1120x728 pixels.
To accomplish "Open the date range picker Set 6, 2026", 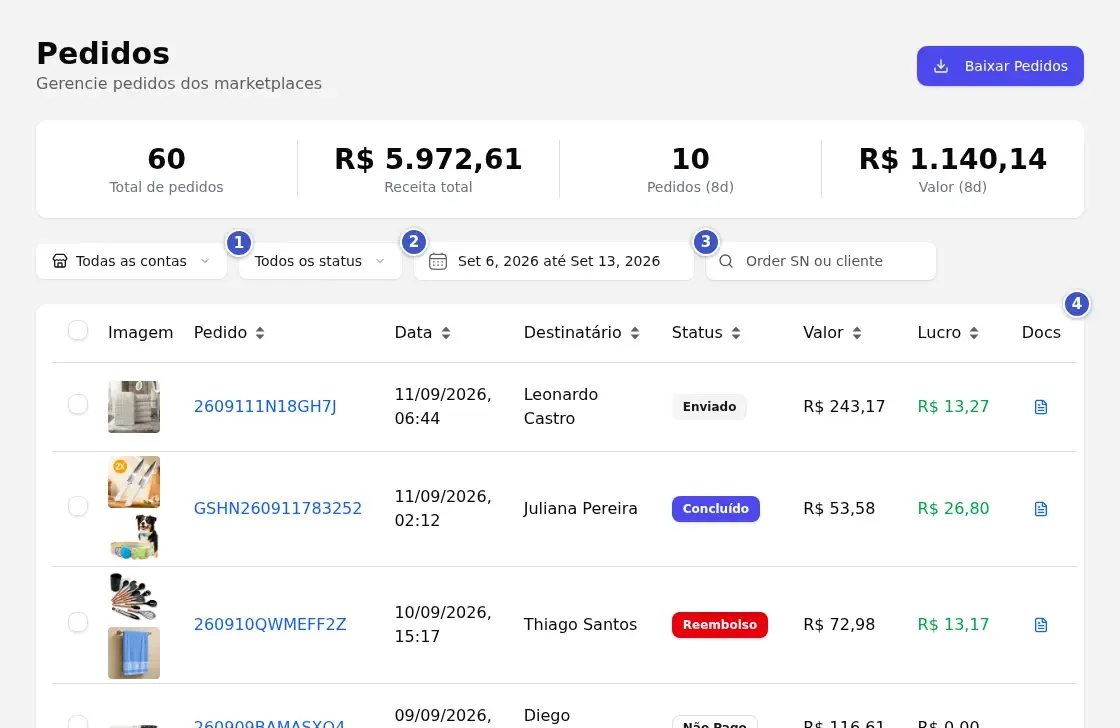I will click(x=554, y=261).
